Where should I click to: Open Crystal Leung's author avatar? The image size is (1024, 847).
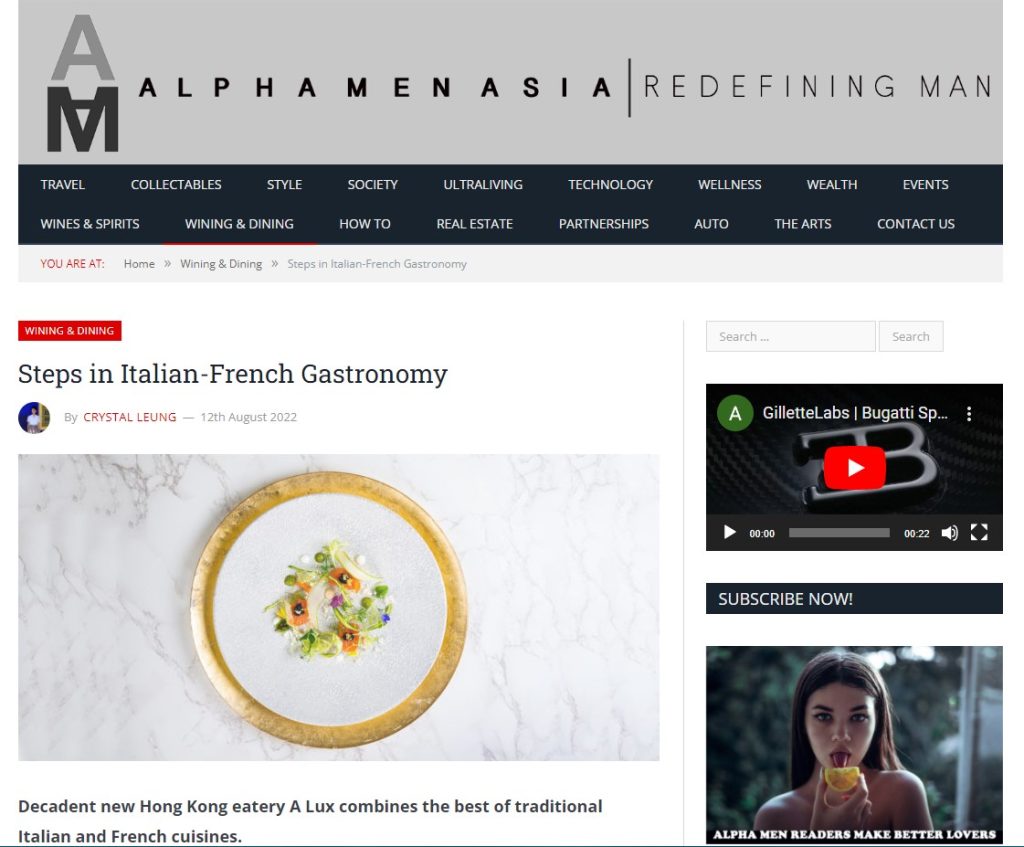click(x=34, y=417)
